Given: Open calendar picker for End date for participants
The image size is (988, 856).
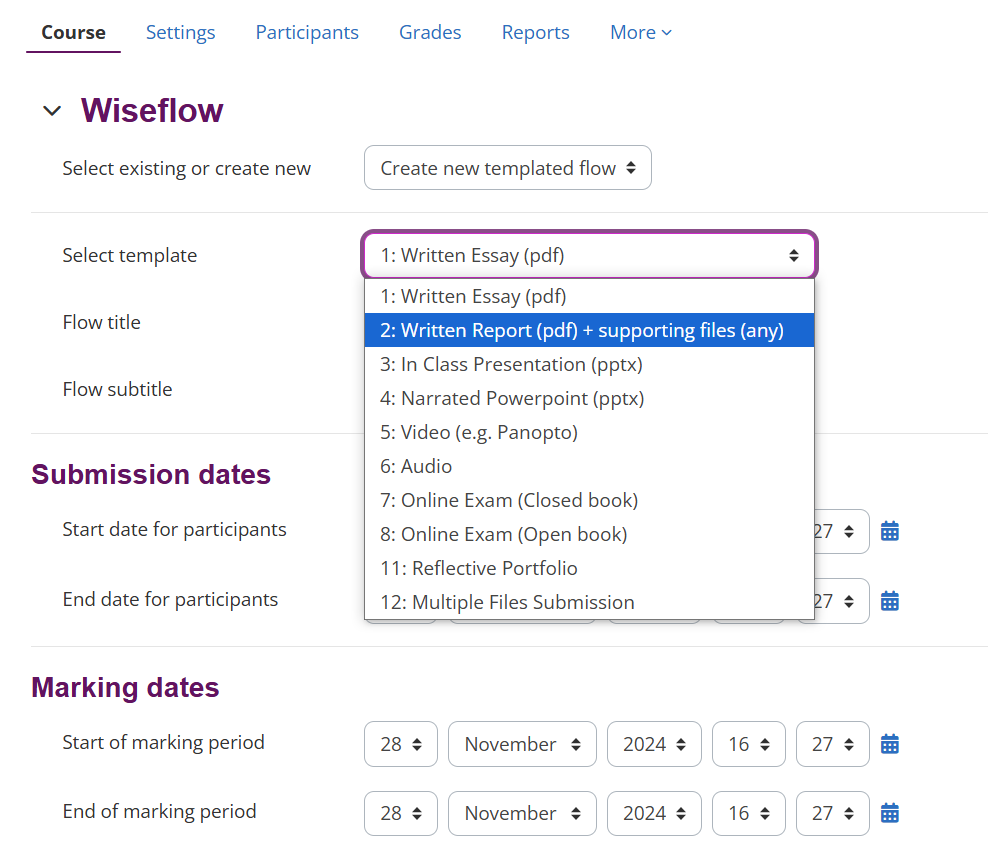Looking at the screenshot, I should click(889, 601).
